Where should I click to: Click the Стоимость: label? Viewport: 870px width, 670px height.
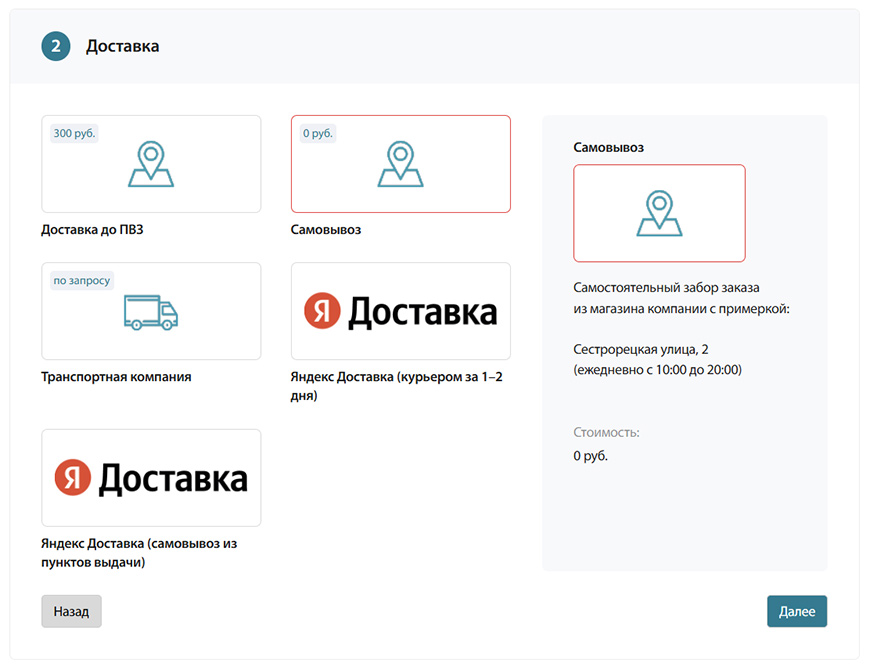(x=606, y=432)
